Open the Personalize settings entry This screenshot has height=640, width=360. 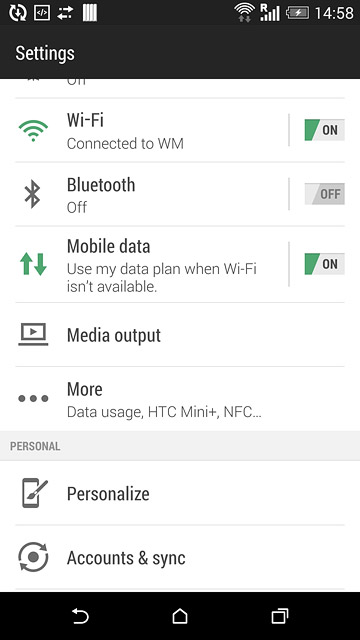[180, 493]
